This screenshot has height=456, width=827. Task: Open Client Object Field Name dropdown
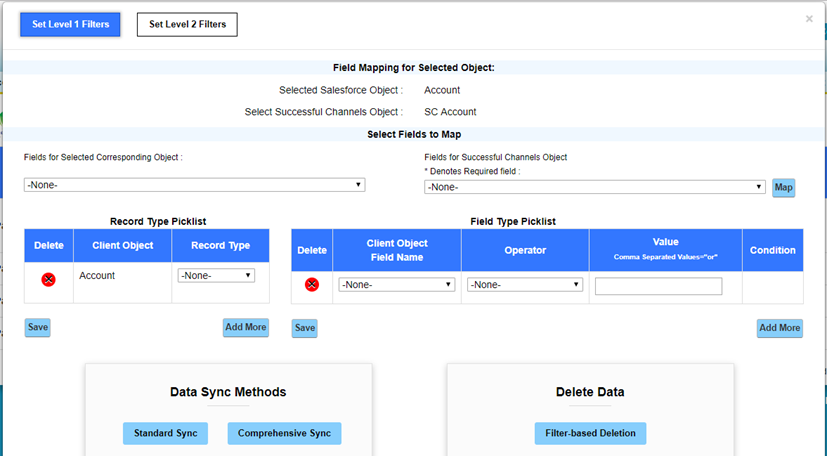click(397, 285)
